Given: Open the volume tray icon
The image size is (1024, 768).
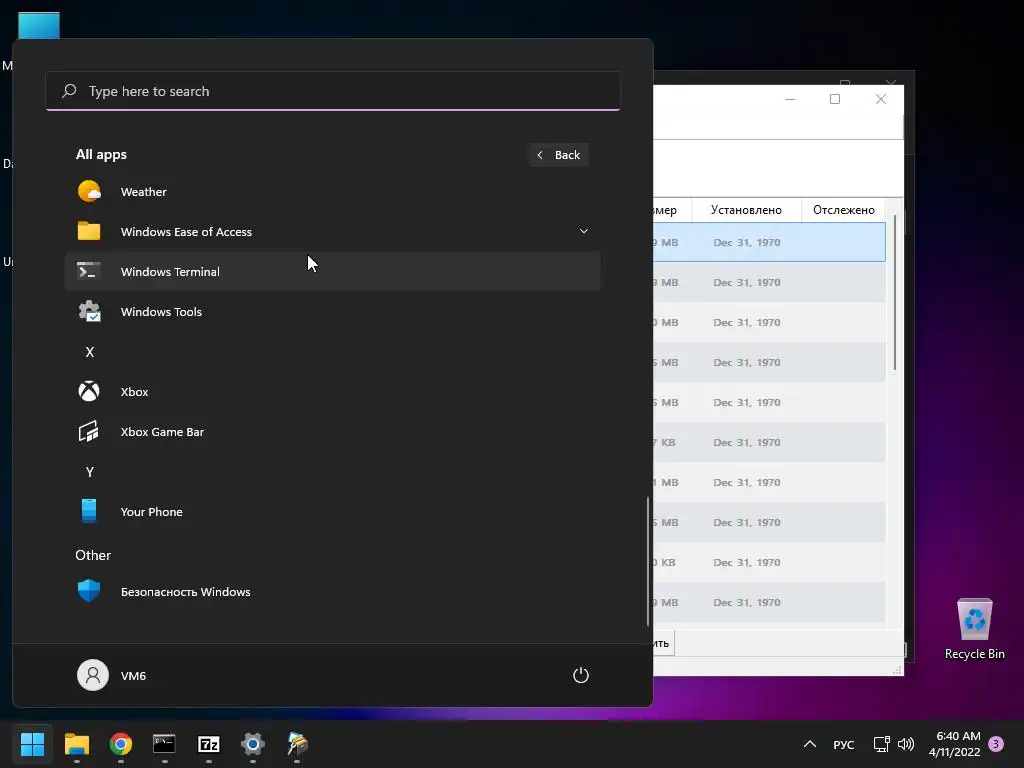Looking at the screenshot, I should click(x=906, y=744).
